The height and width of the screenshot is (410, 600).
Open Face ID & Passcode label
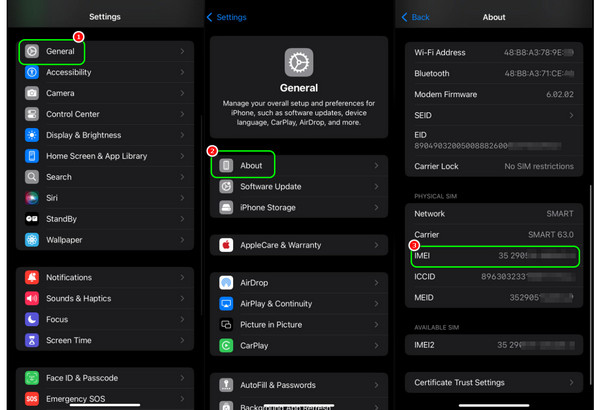pos(82,378)
